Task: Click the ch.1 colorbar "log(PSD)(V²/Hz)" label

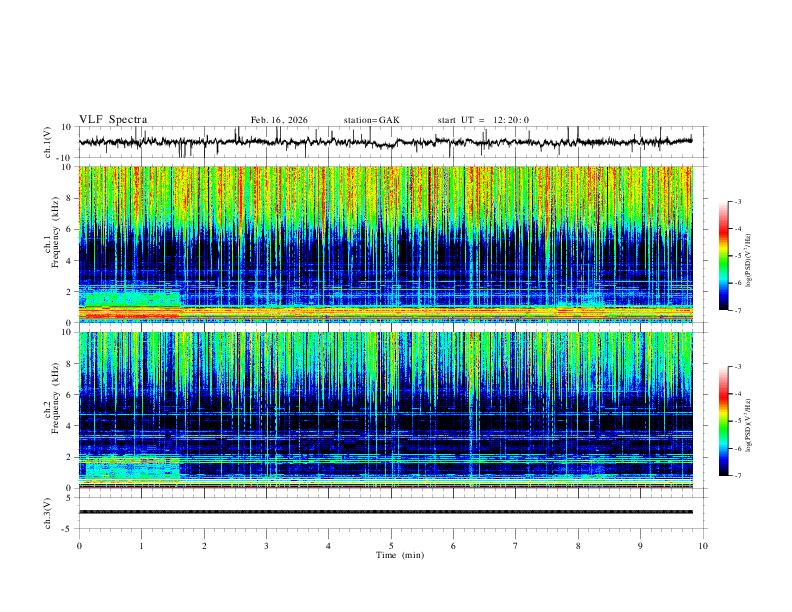Action: (x=749, y=261)
